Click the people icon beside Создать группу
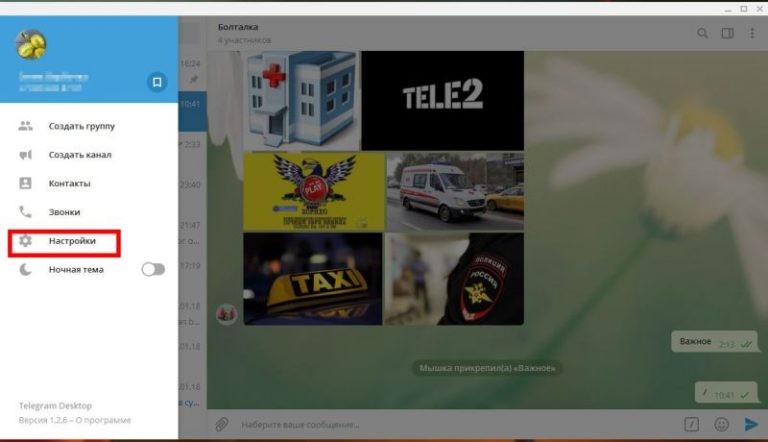The width and height of the screenshot is (768, 442). tap(25, 126)
